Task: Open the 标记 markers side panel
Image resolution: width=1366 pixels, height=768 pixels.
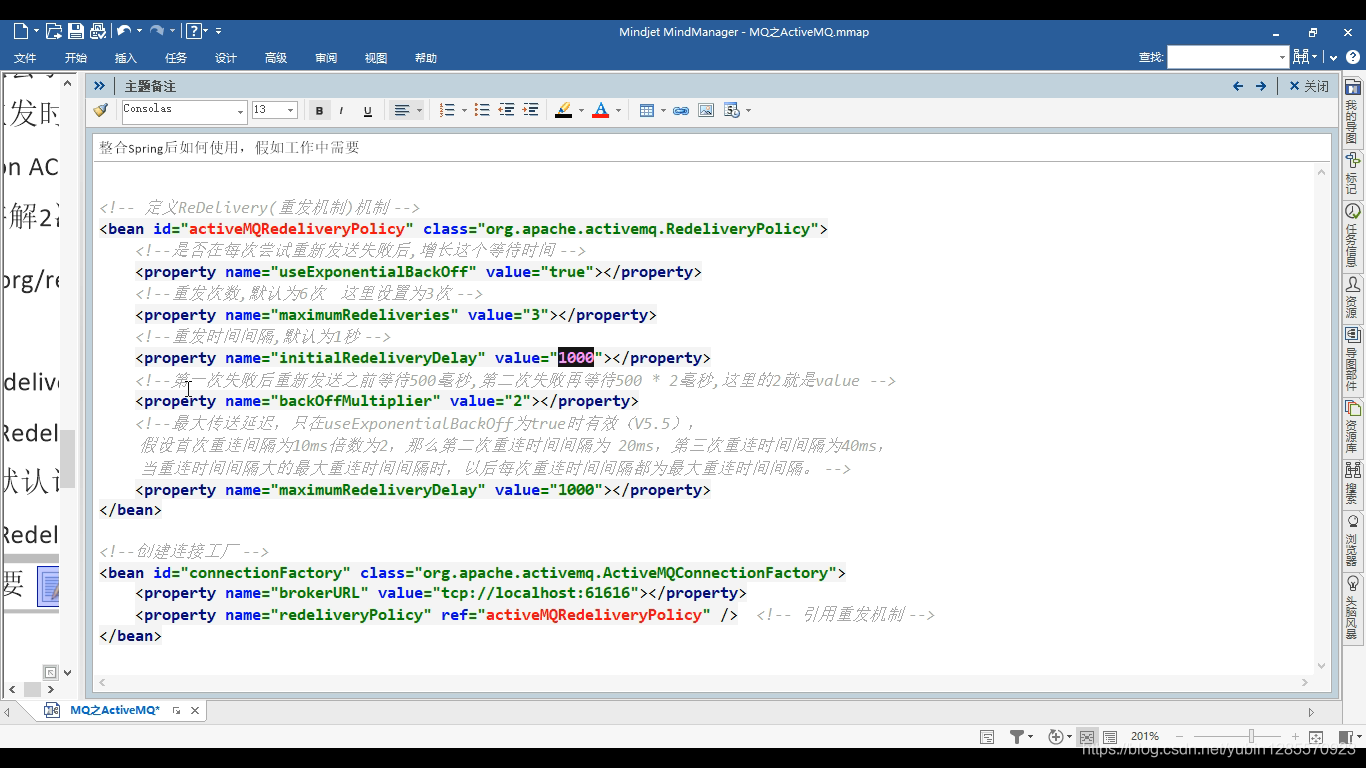Action: coord(1352,173)
